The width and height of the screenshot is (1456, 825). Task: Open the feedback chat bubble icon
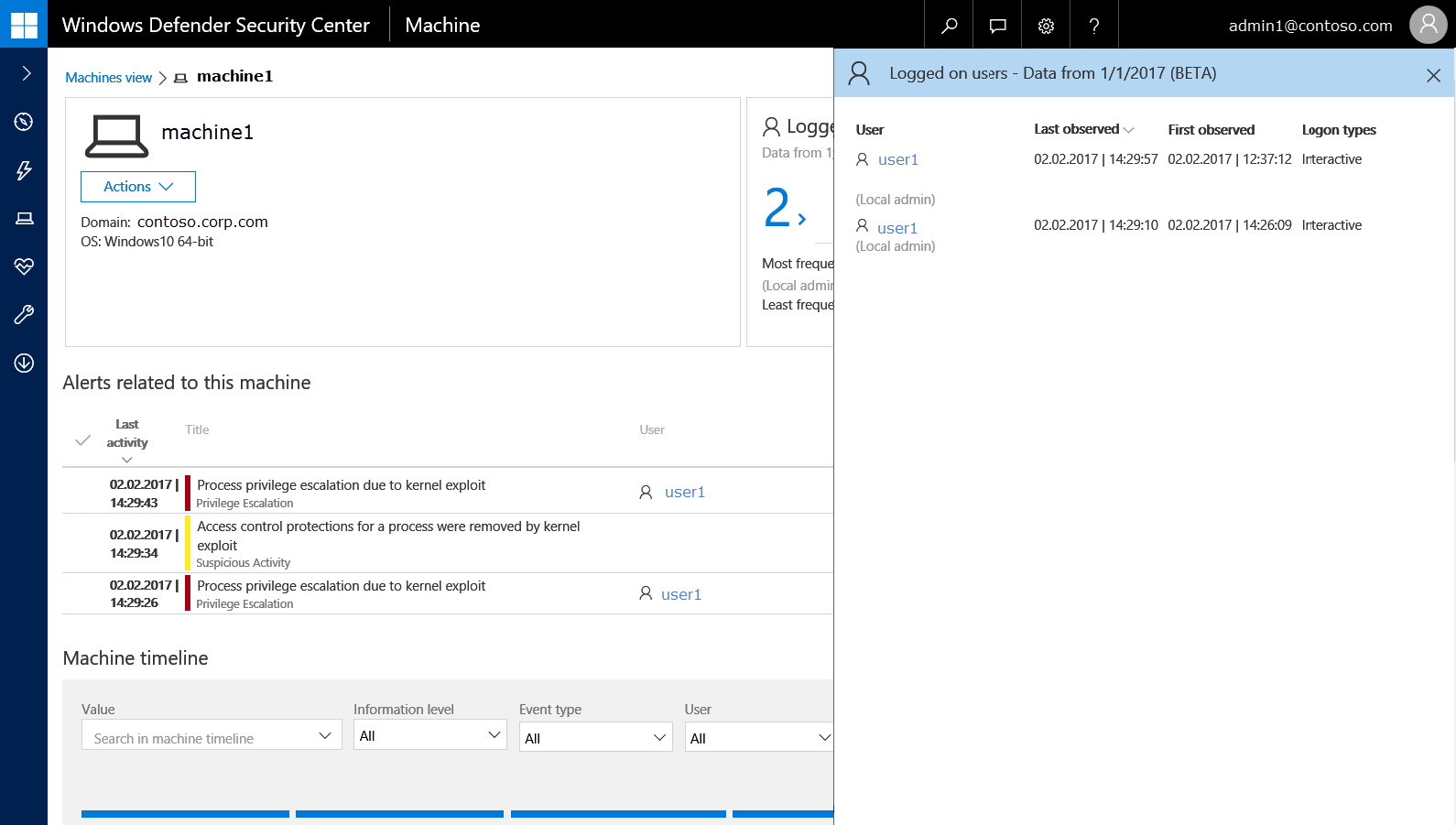pyautogui.click(x=998, y=25)
